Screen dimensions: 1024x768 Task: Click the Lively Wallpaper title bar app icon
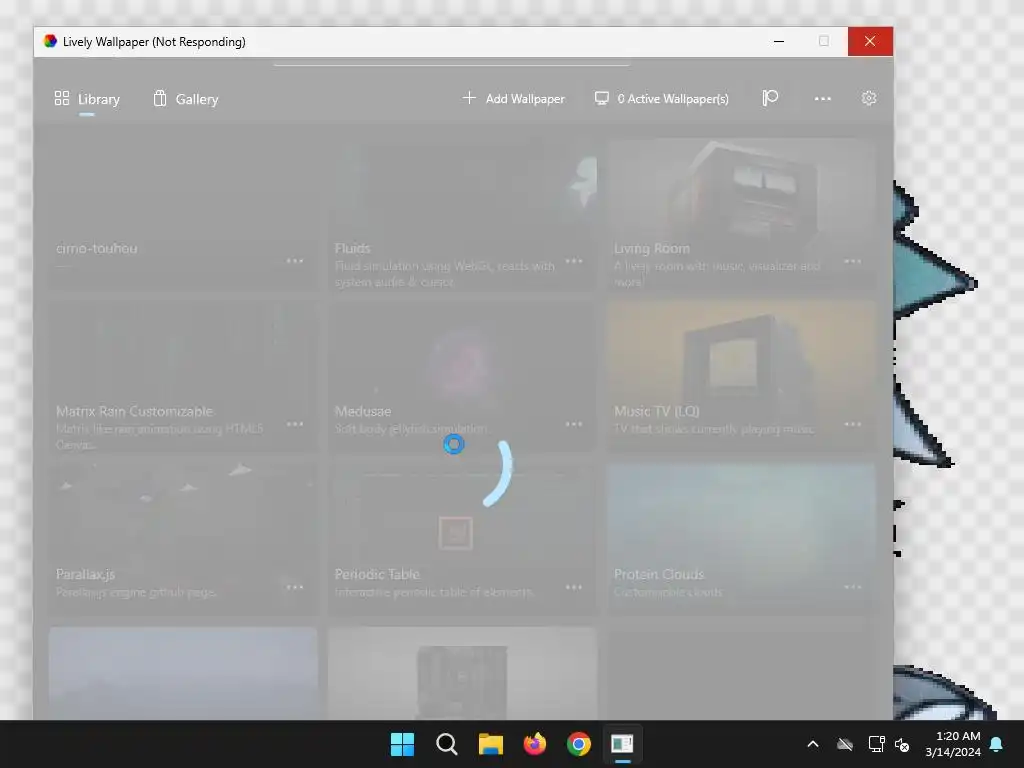coord(50,41)
